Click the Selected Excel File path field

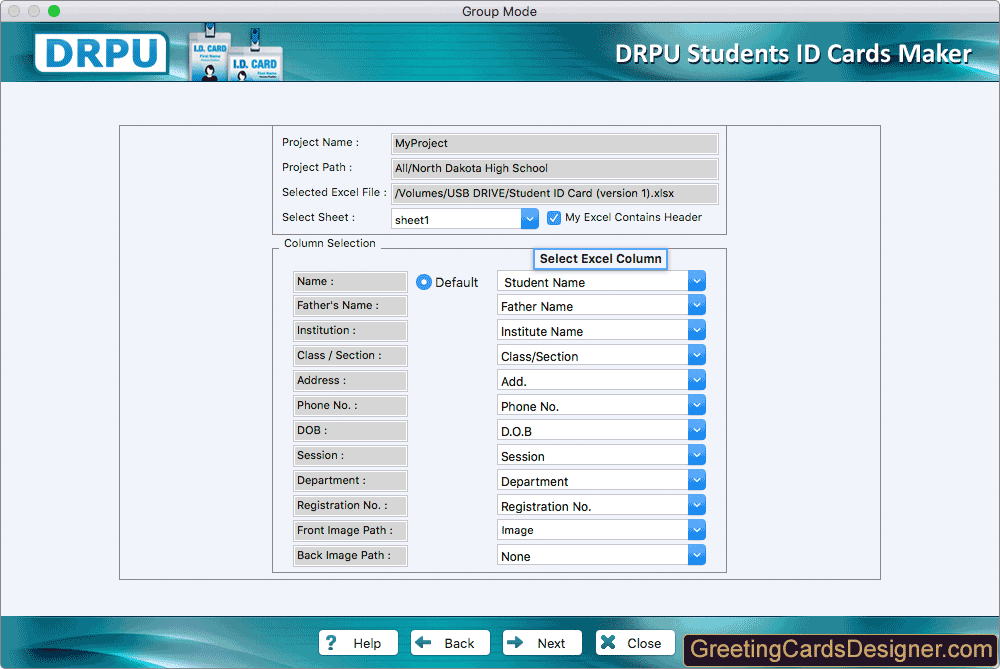coord(554,193)
